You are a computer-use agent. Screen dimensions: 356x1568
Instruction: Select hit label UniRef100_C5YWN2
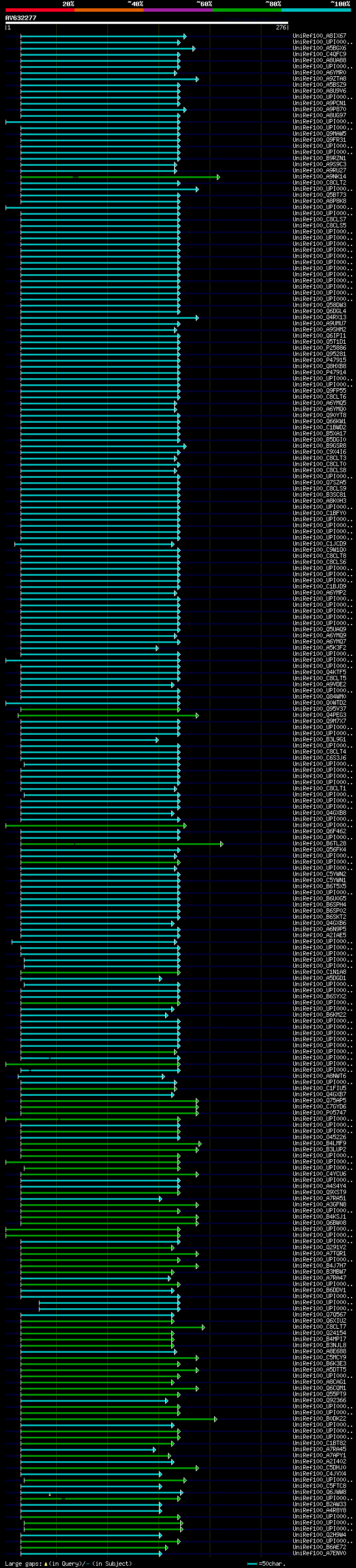point(319,874)
